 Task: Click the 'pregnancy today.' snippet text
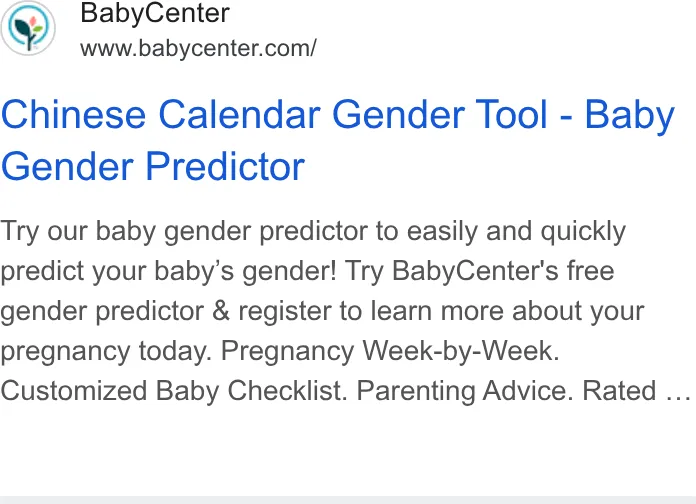pos(106,351)
